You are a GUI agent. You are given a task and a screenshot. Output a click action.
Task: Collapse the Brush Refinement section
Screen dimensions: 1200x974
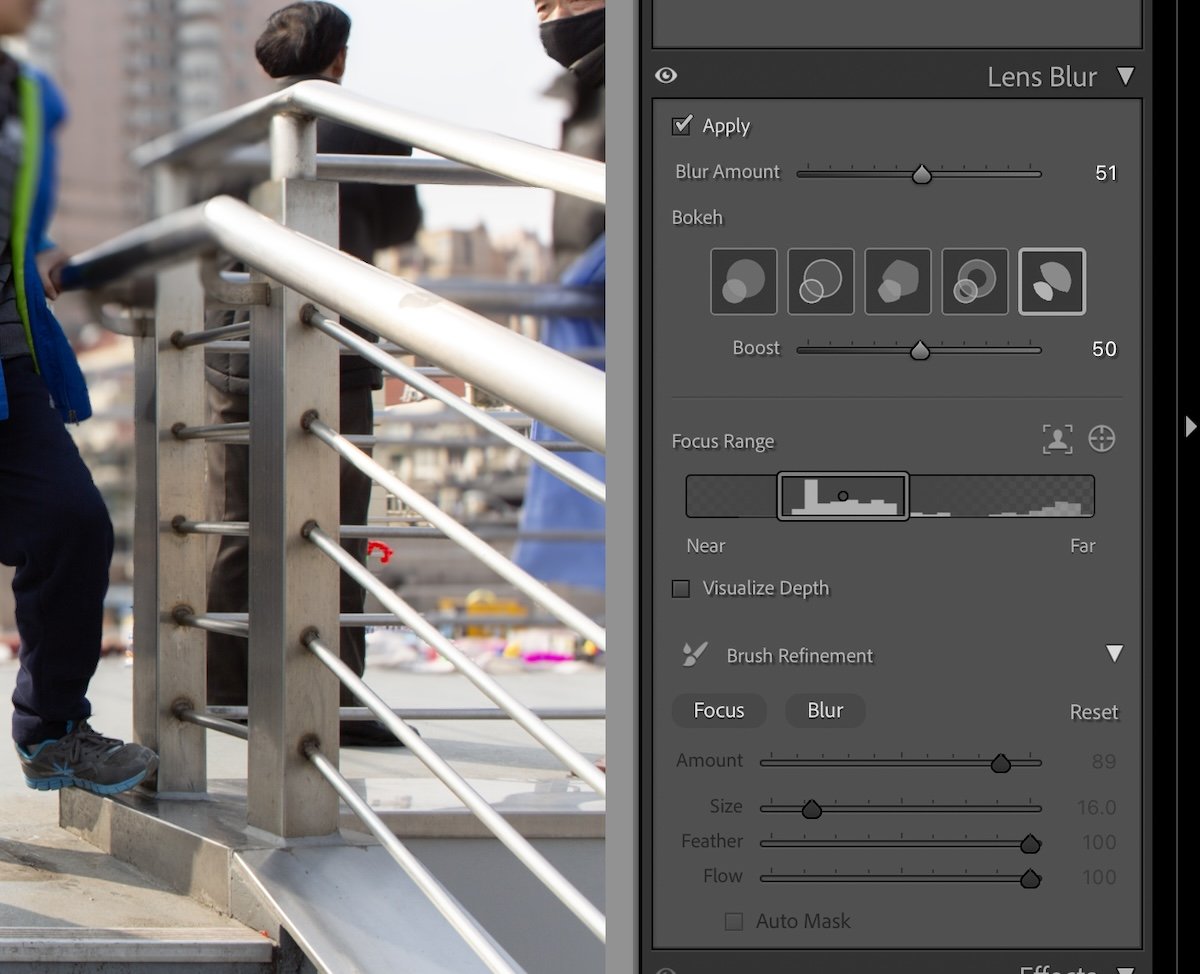1116,653
